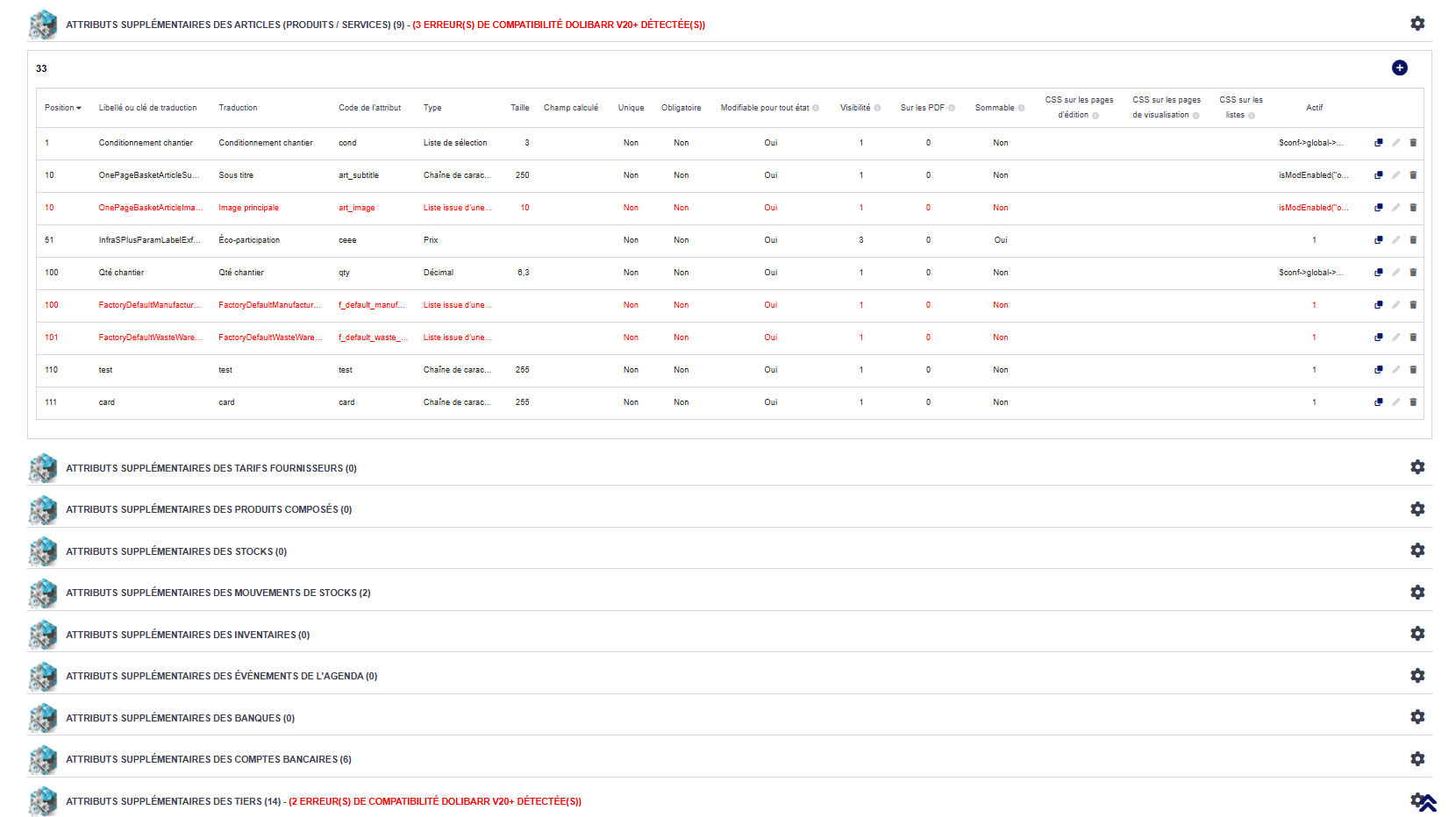Expand the 'Comptes bancaires (6)' attributes section
The image size is (1456, 817).
pos(208,759)
